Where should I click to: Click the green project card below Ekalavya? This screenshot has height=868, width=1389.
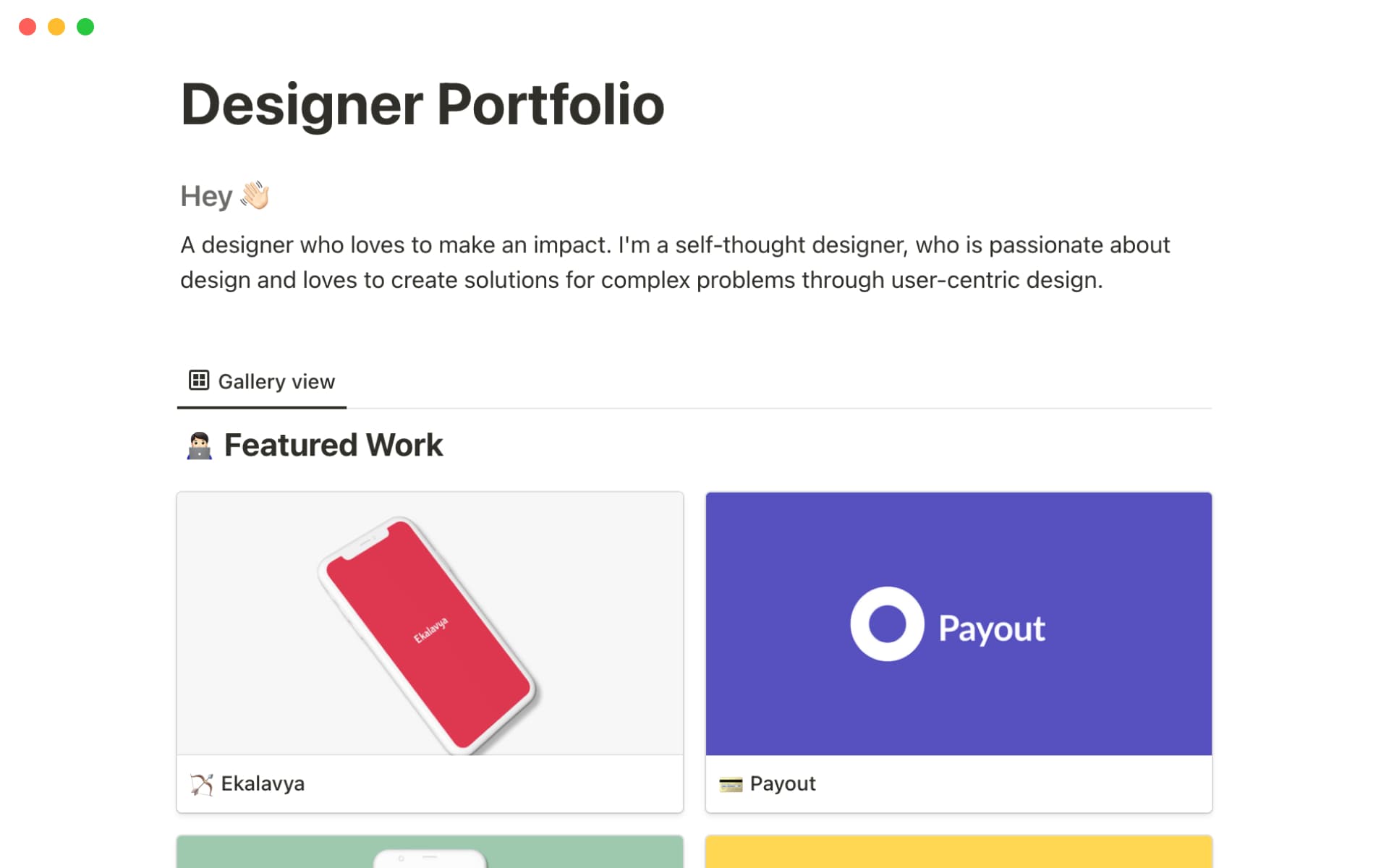429,854
